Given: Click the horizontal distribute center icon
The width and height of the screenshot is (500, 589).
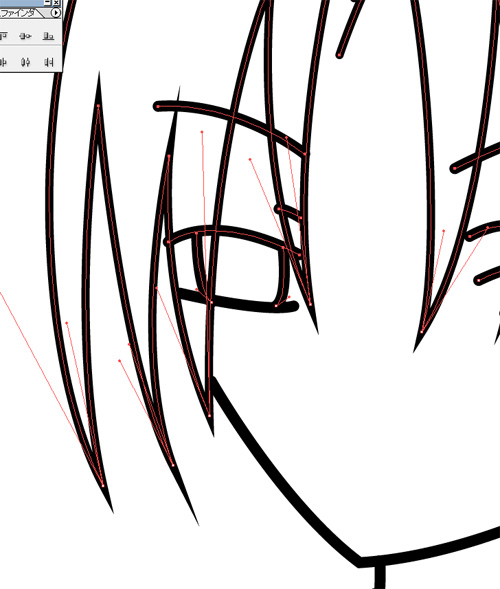Looking at the screenshot, I should click(26, 62).
